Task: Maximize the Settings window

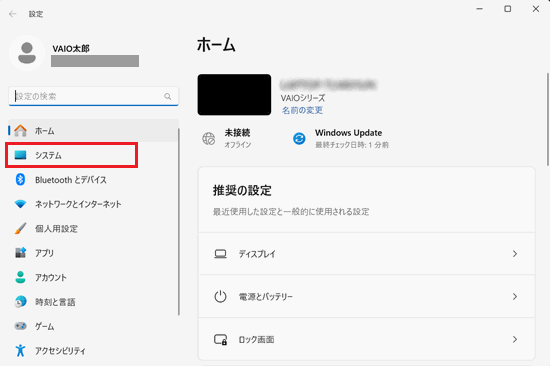Action: (508, 9)
